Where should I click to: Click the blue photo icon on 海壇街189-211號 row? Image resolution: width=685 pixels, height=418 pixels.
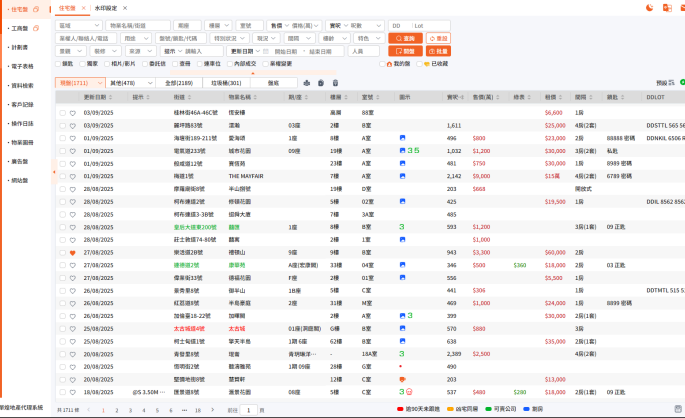[402, 138]
